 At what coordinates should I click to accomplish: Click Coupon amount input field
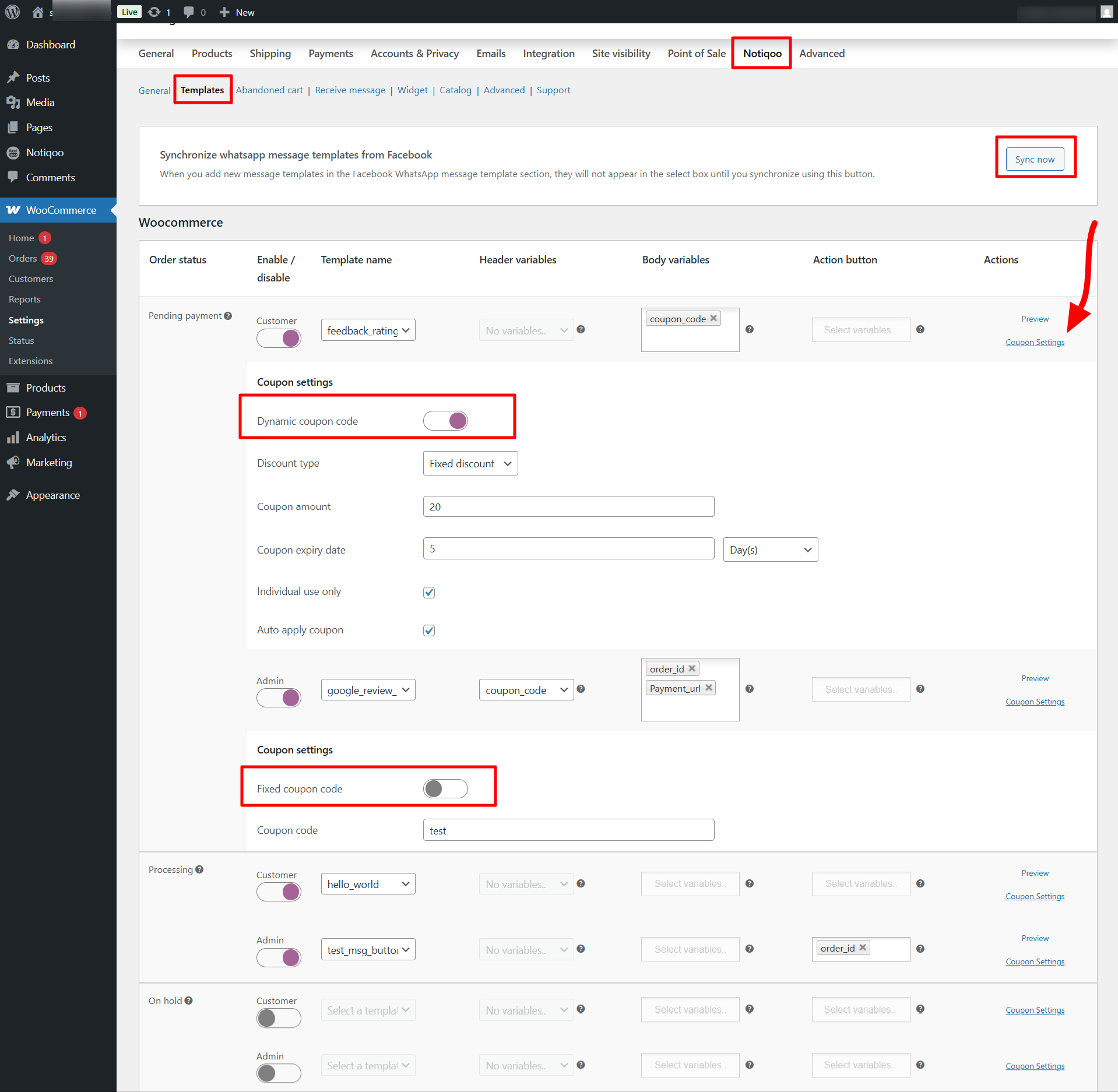[x=568, y=506]
